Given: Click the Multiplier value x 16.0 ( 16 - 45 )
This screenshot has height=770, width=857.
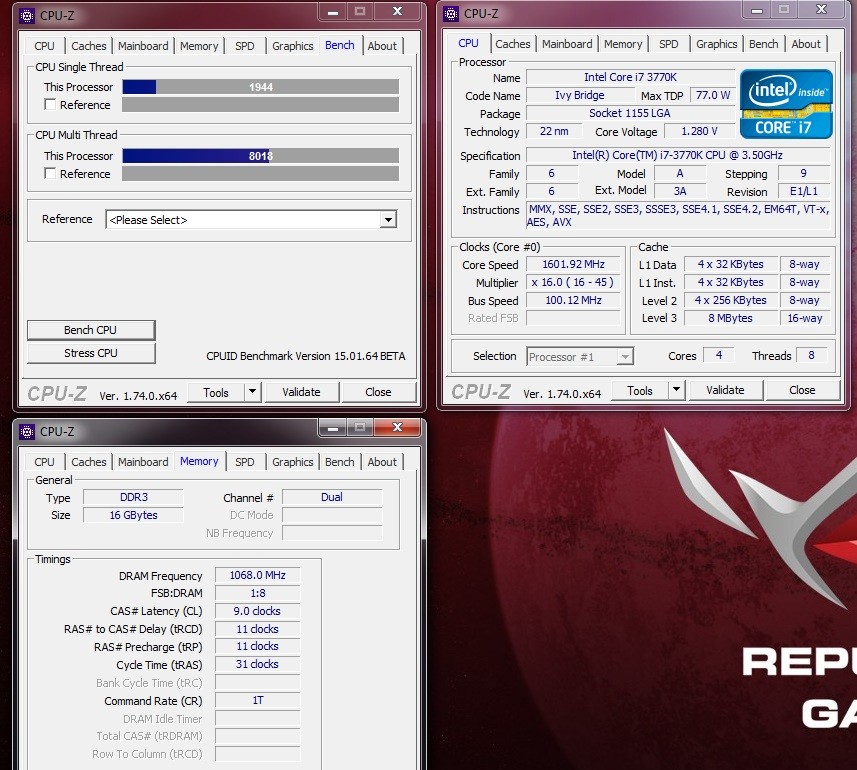Looking at the screenshot, I should pos(573,283).
